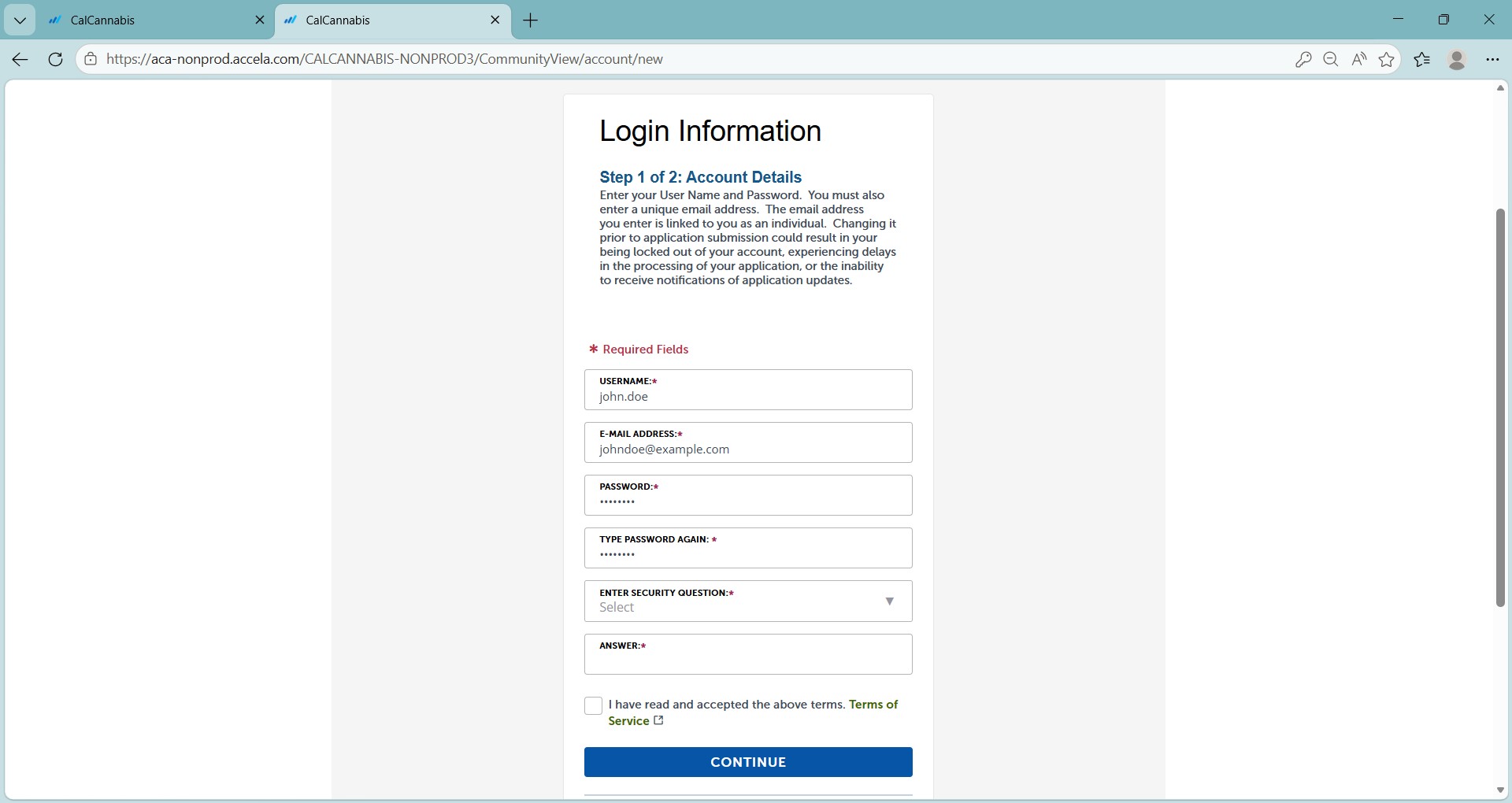
Task: Open the saved passwords key icon
Action: [x=1303, y=59]
